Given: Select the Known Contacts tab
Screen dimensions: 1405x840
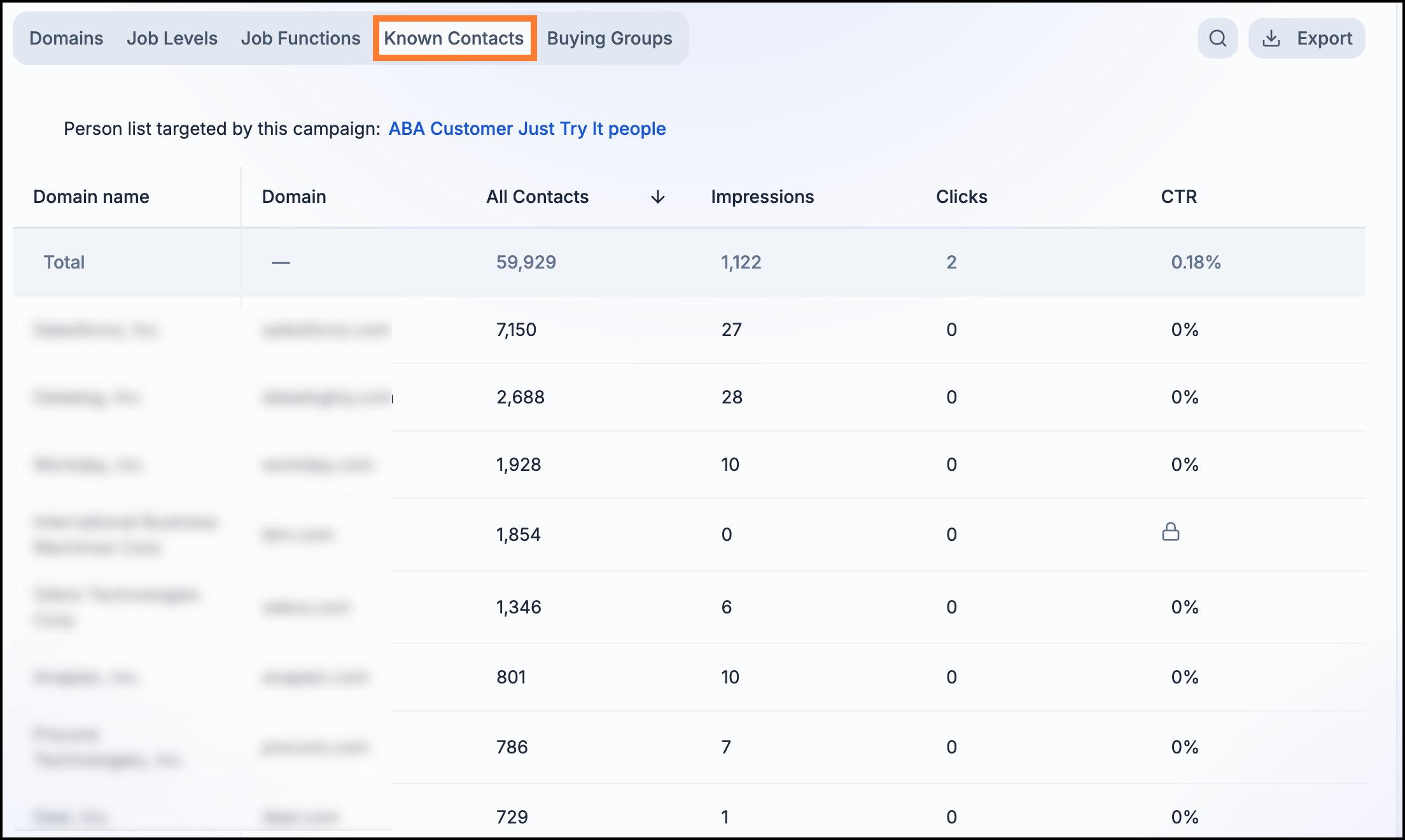Looking at the screenshot, I should pyautogui.click(x=454, y=38).
